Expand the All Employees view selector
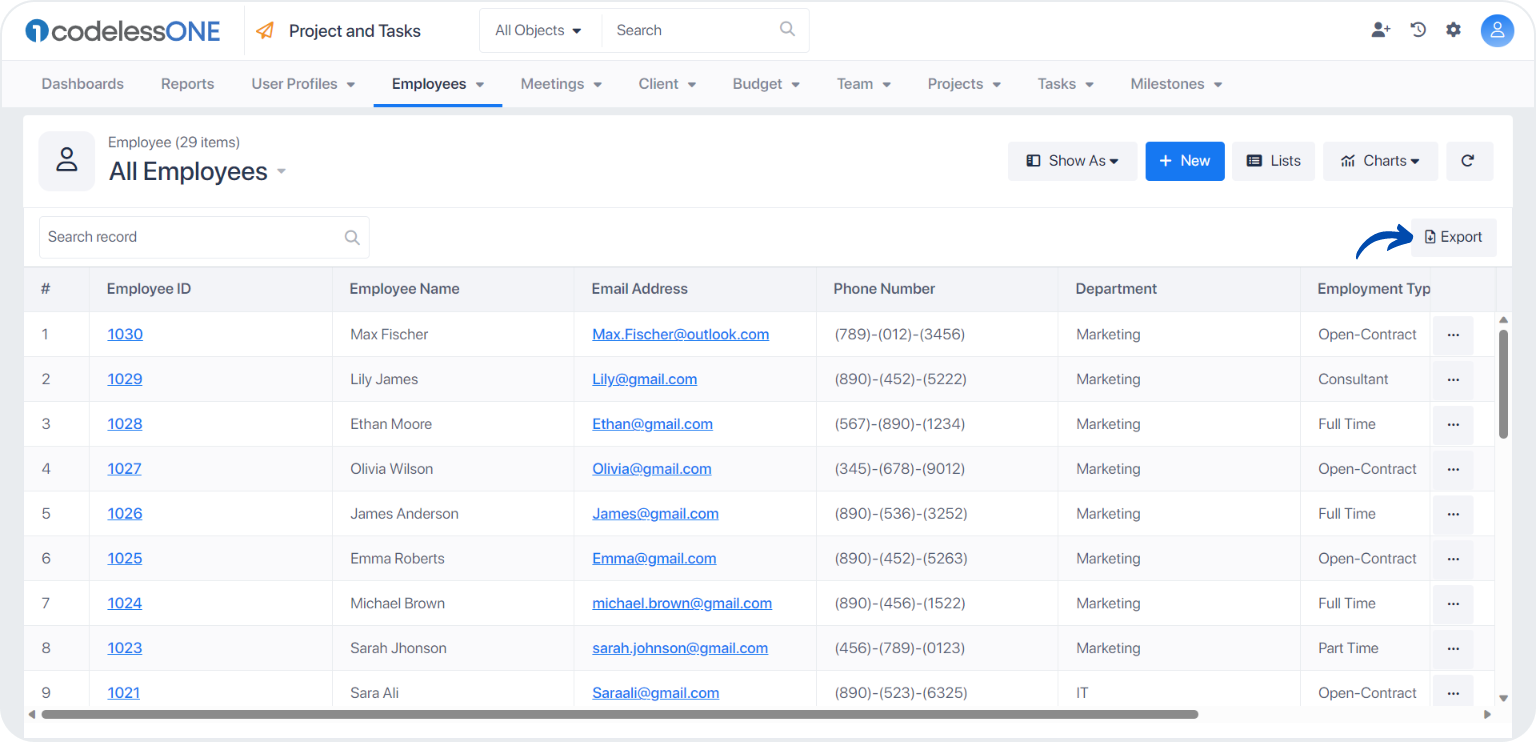This screenshot has width=1536, height=742. point(198,172)
